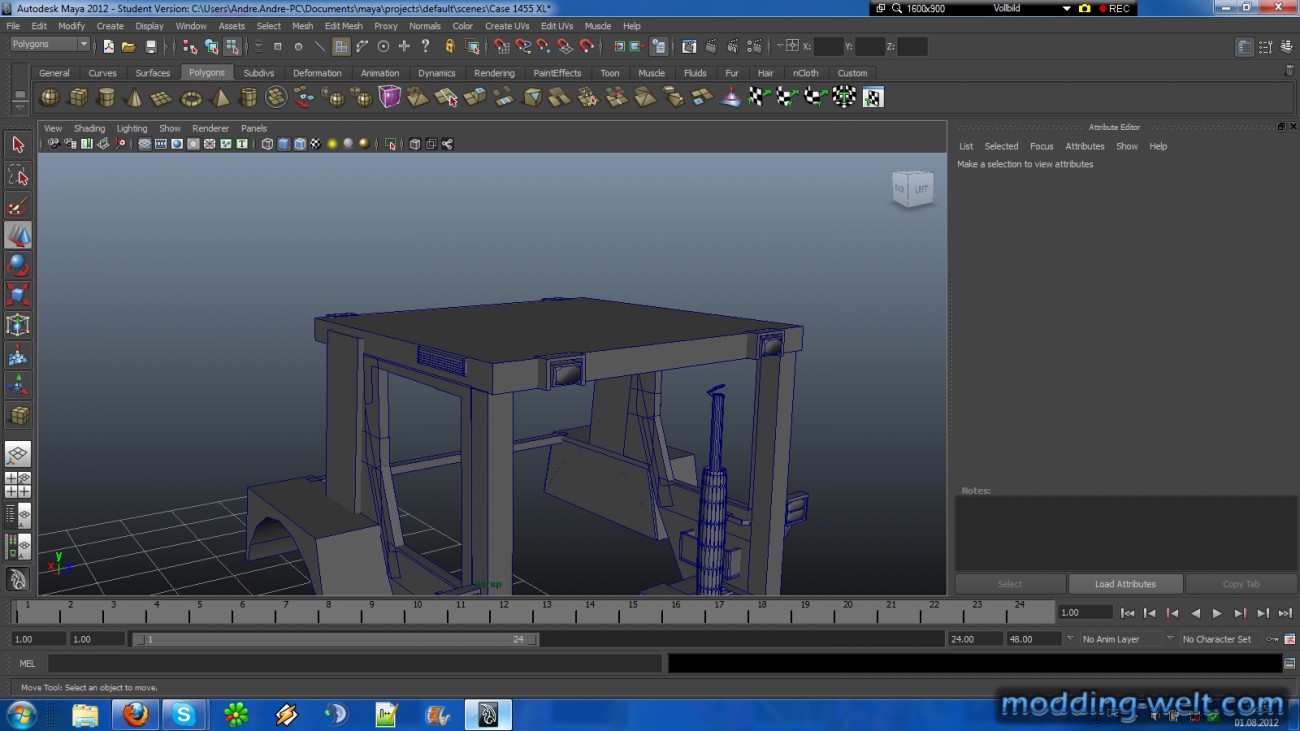Switch to four view layout
The width and height of the screenshot is (1300, 731).
18,485
